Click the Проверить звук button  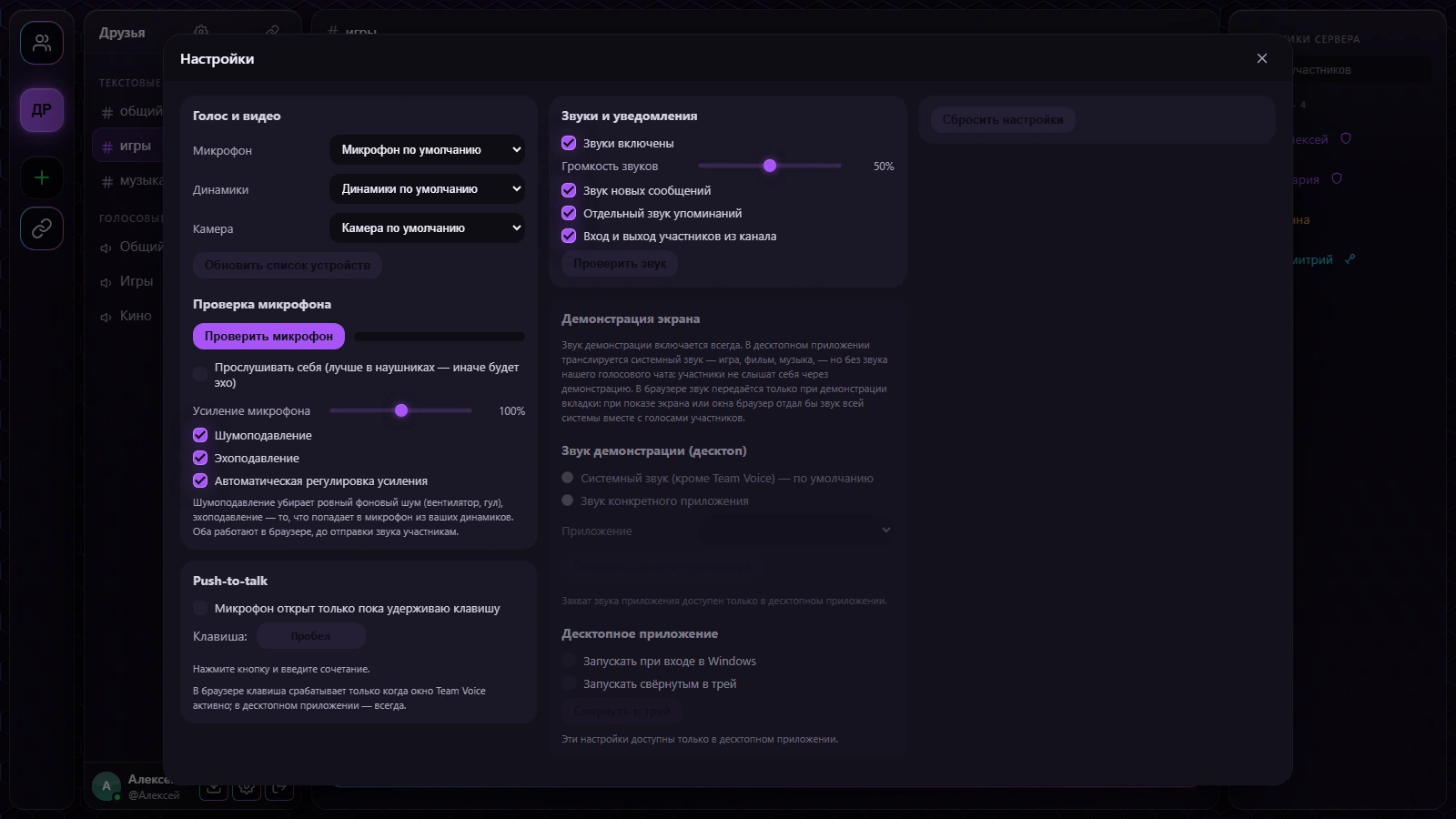pyautogui.click(x=620, y=263)
